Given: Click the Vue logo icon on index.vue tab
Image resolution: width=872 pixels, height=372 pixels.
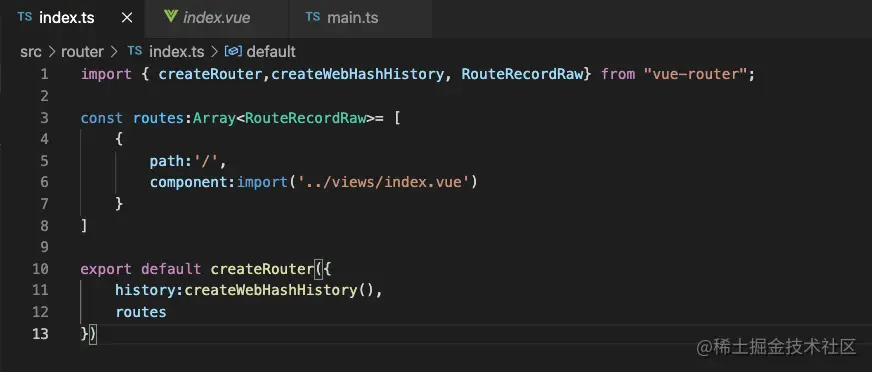Looking at the screenshot, I should click(x=171, y=17).
